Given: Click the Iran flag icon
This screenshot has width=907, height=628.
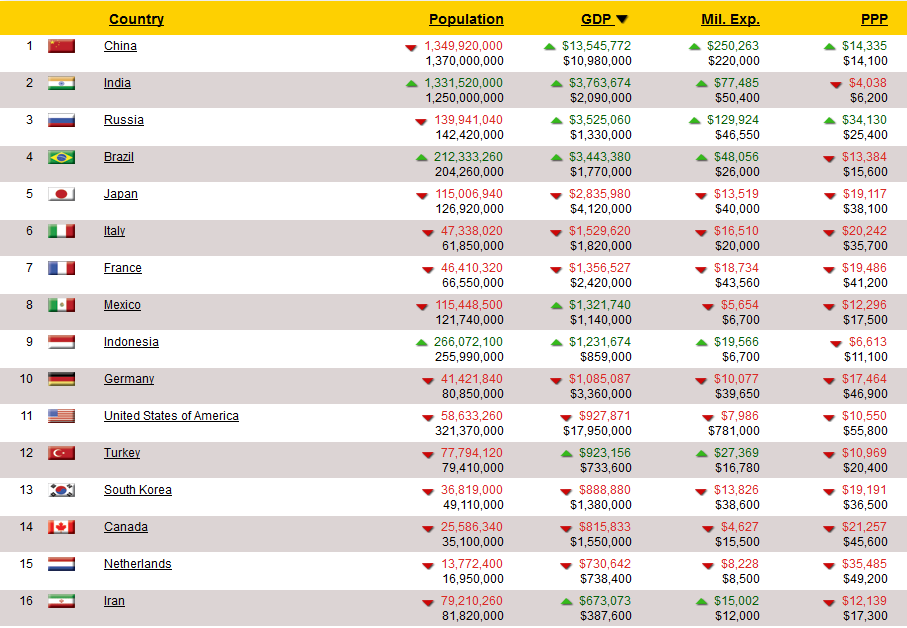Looking at the screenshot, I should pos(61,601).
